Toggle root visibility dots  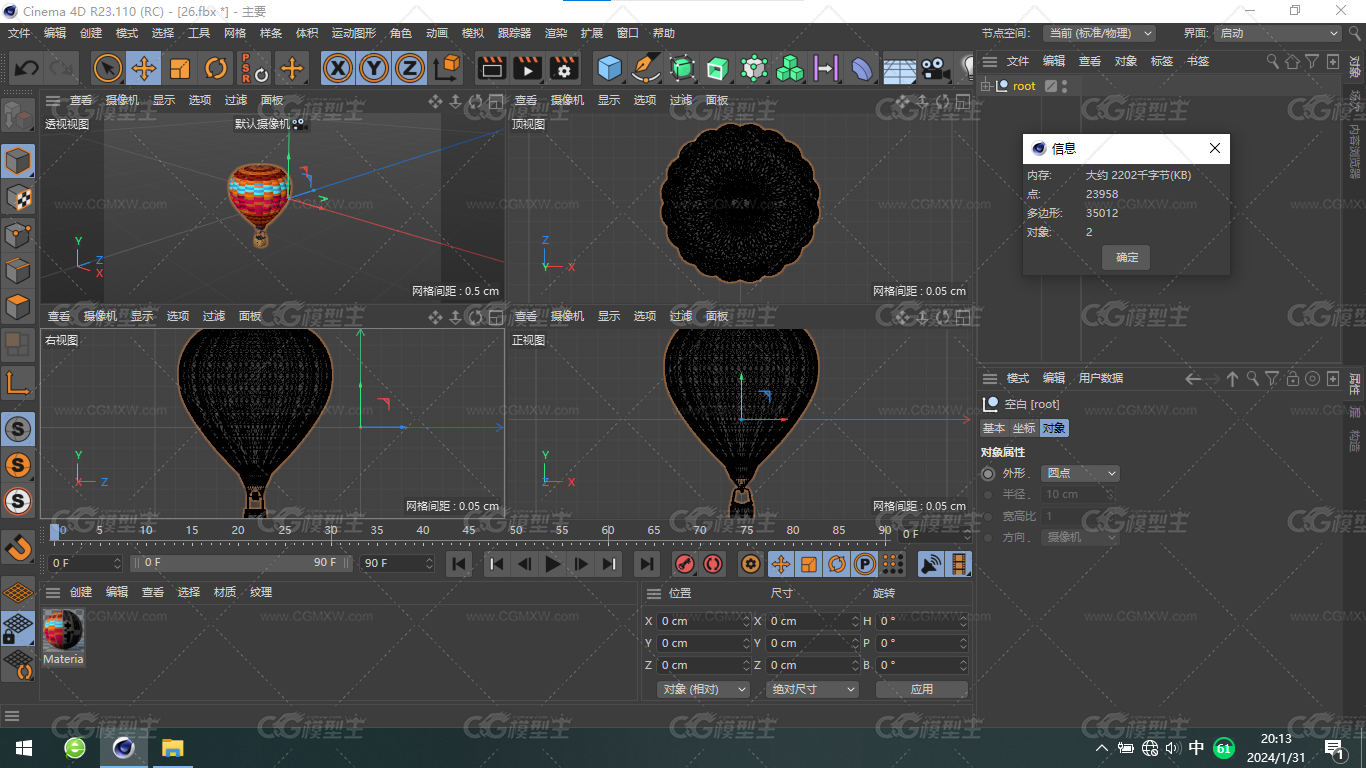[1065, 86]
